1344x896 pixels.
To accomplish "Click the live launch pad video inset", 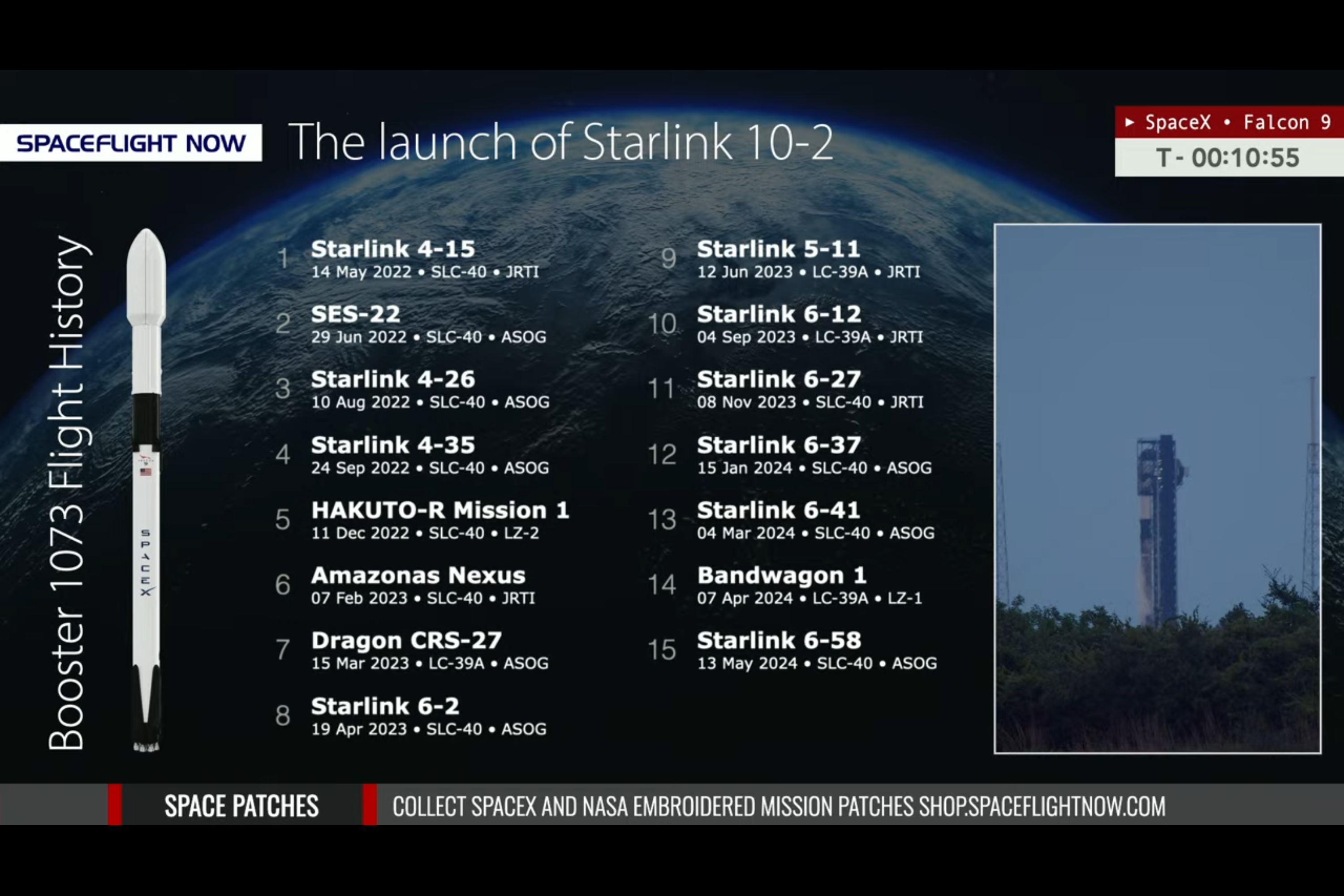I will point(1158,489).
